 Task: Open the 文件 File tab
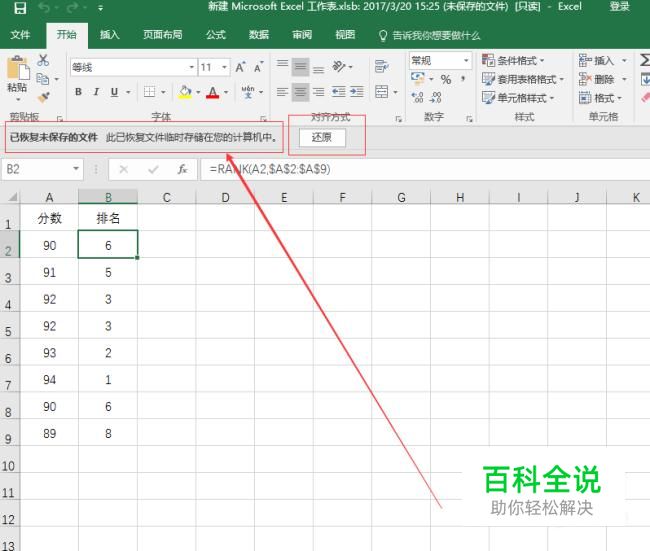click(20, 35)
